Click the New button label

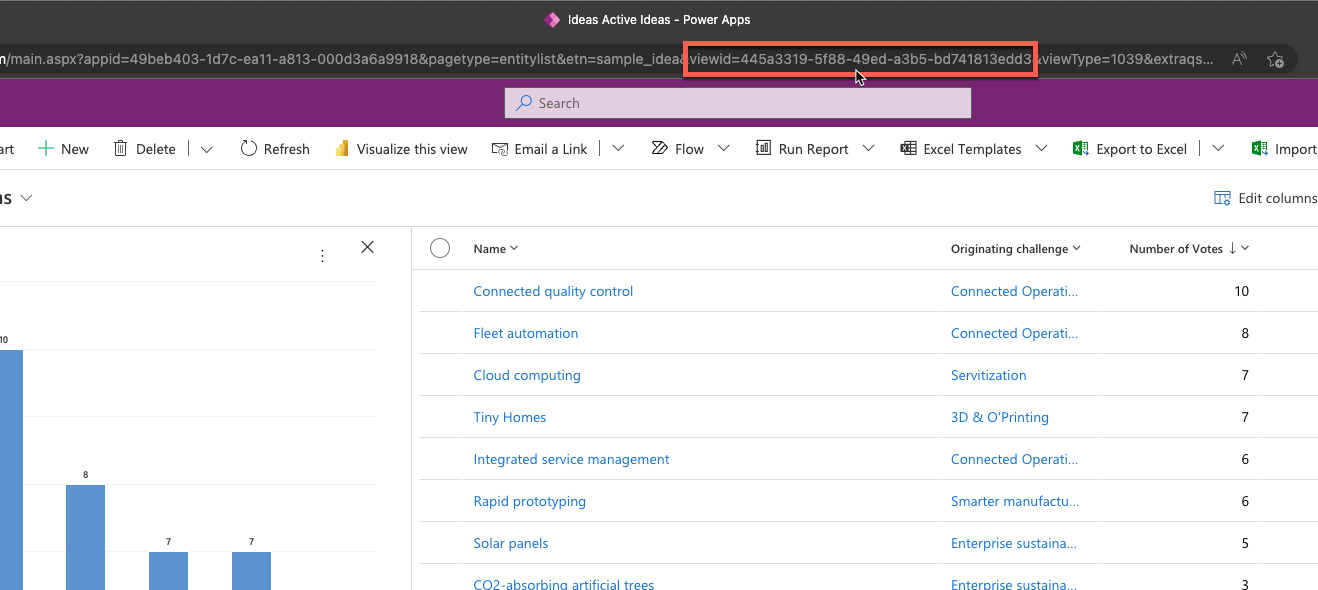click(x=75, y=149)
